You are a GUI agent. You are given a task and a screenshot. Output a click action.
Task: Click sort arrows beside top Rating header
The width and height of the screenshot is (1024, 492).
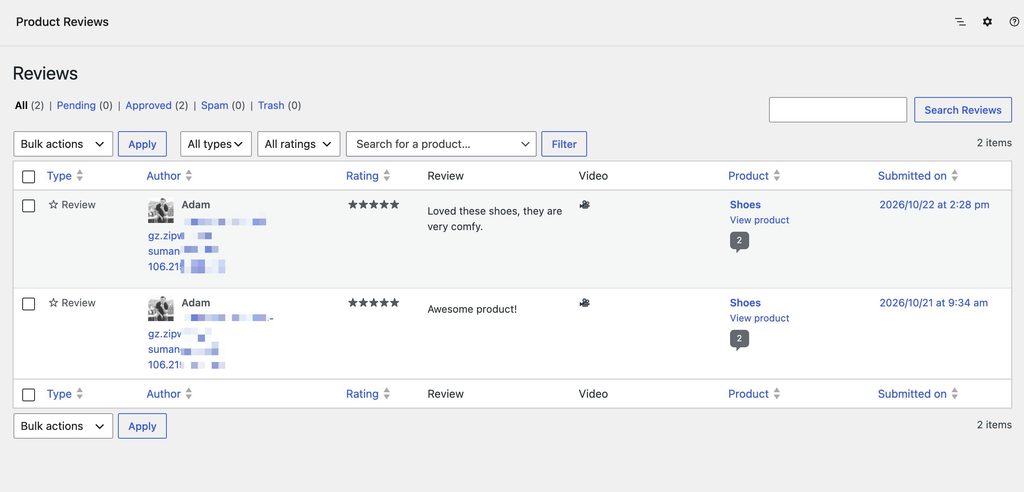[x=387, y=176]
